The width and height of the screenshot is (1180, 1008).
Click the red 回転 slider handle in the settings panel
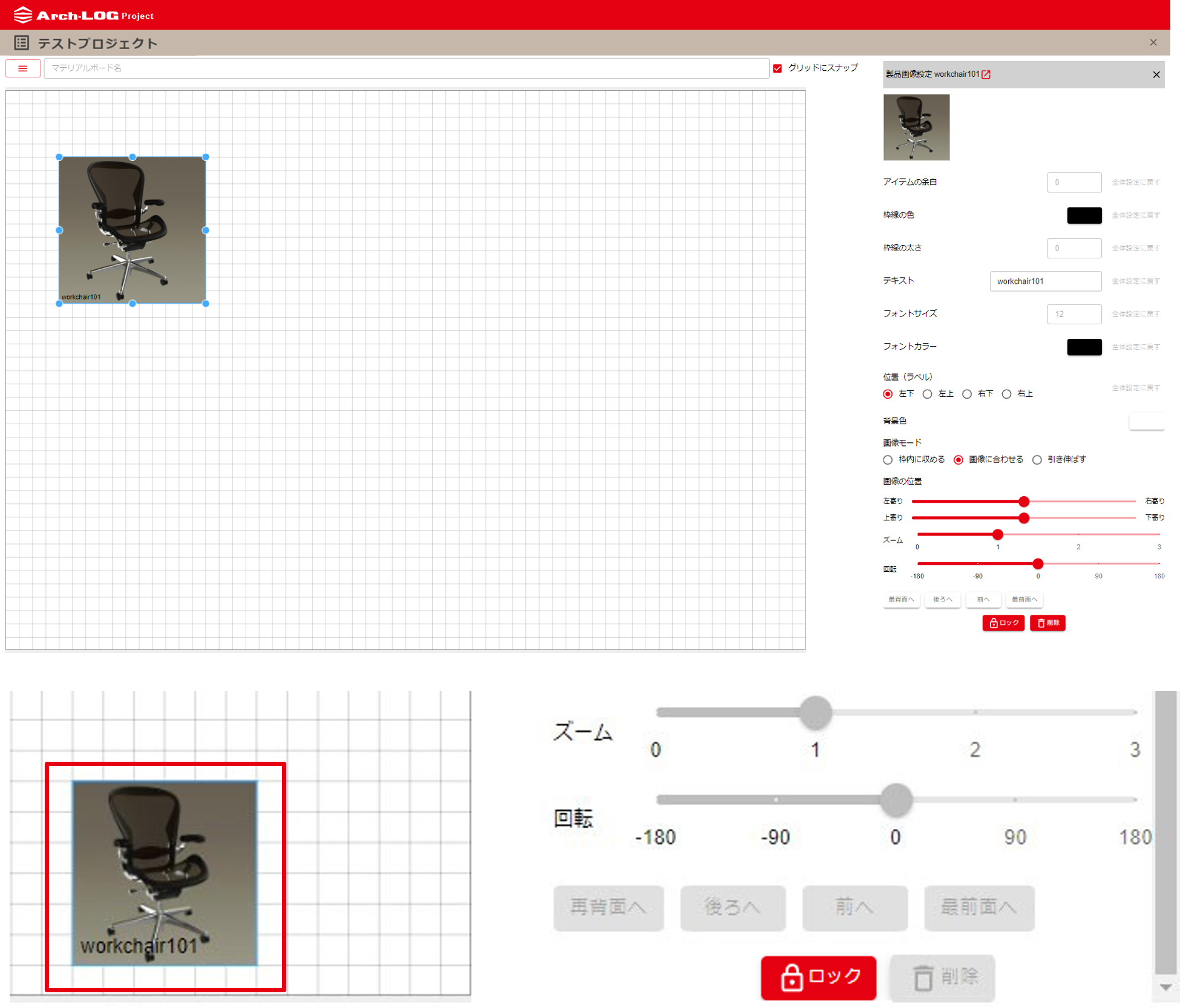(1038, 564)
